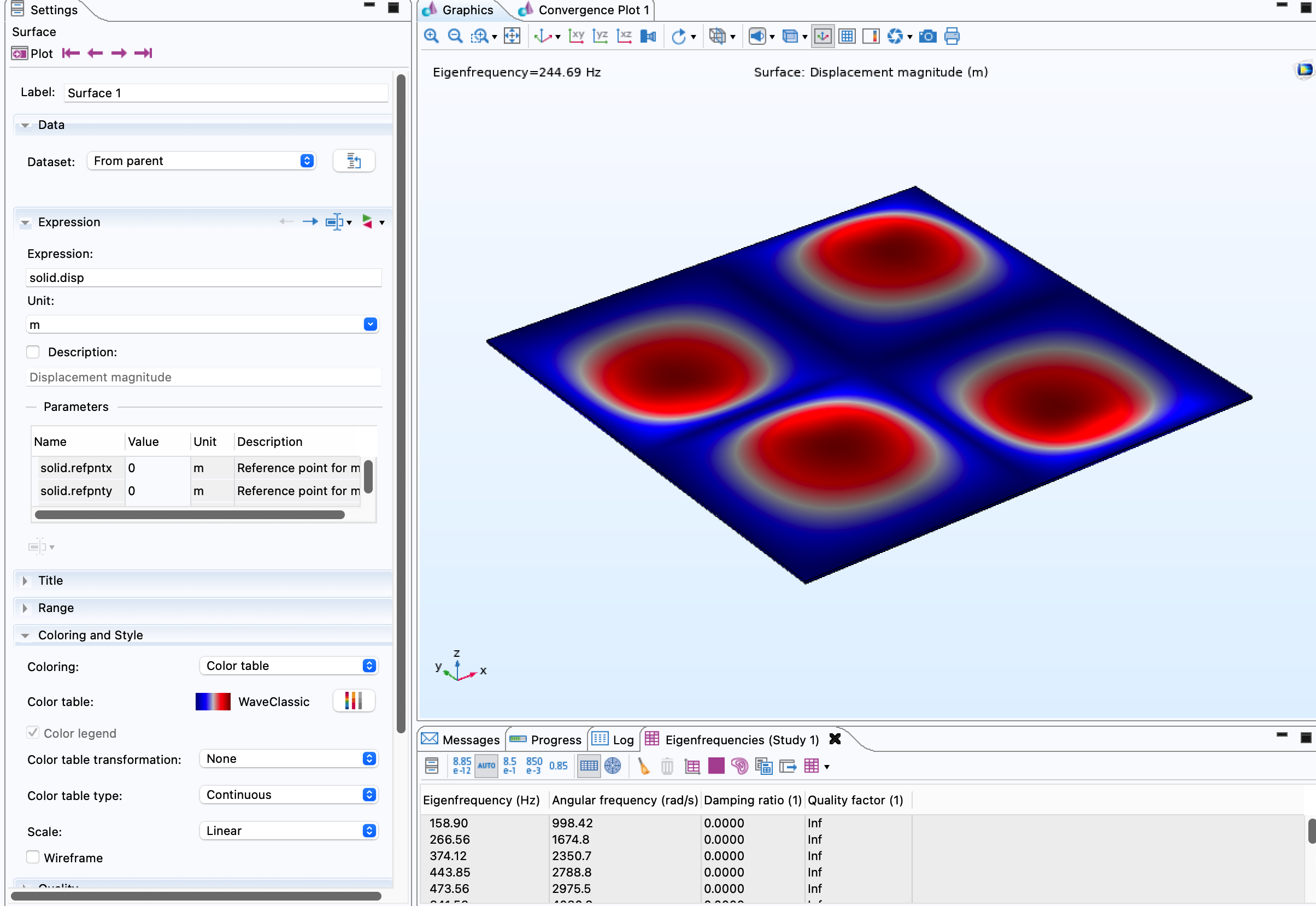Switch to the XZ view
The image size is (1316, 906).
click(x=624, y=36)
